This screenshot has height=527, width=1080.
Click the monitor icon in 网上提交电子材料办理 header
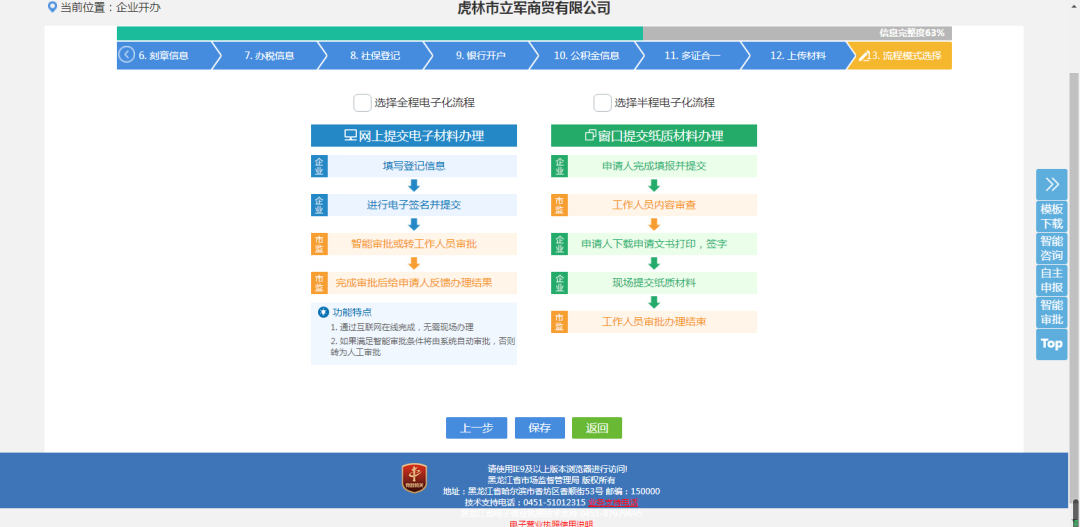tap(350, 136)
